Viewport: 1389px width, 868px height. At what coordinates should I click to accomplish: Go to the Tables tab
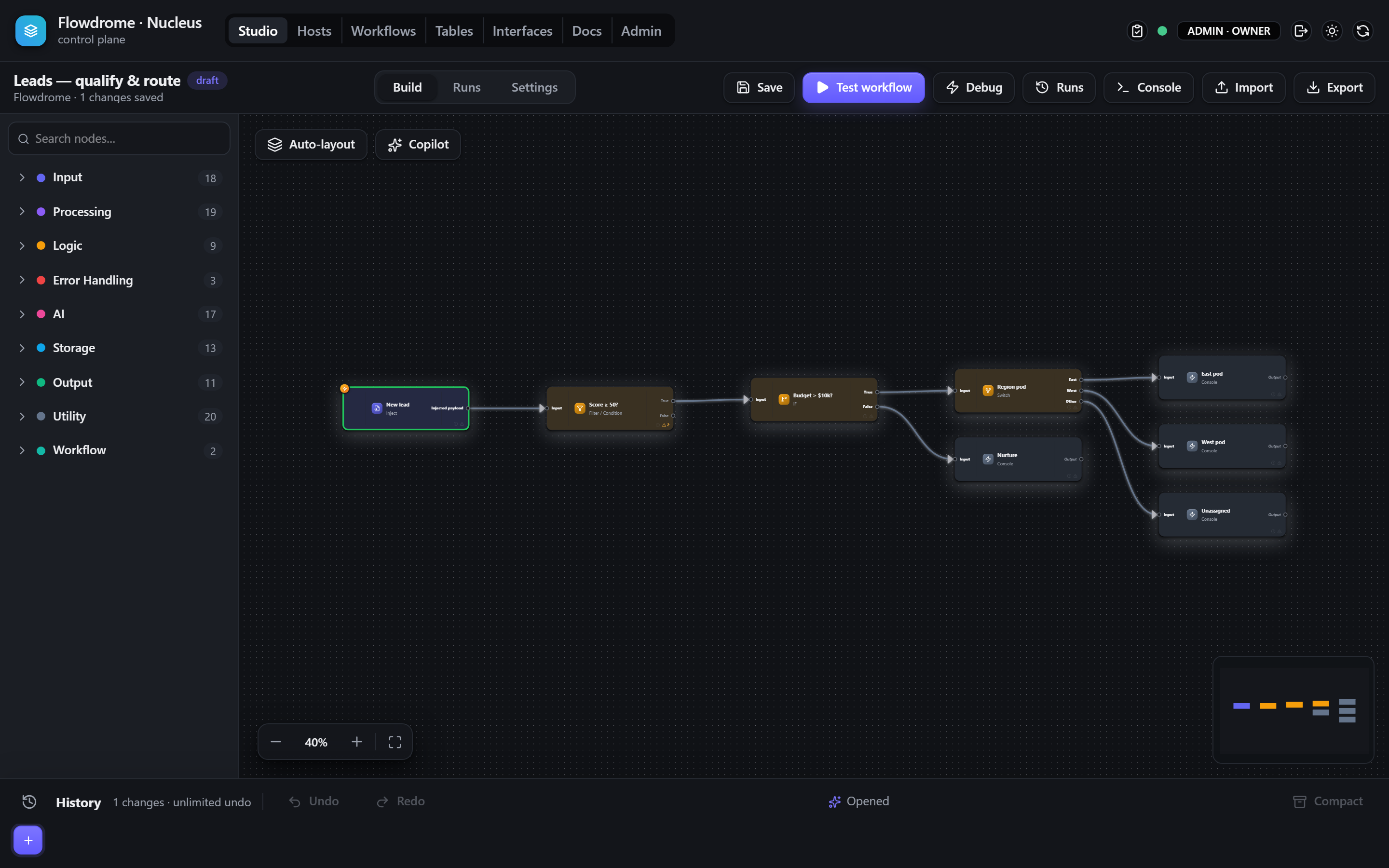453,31
